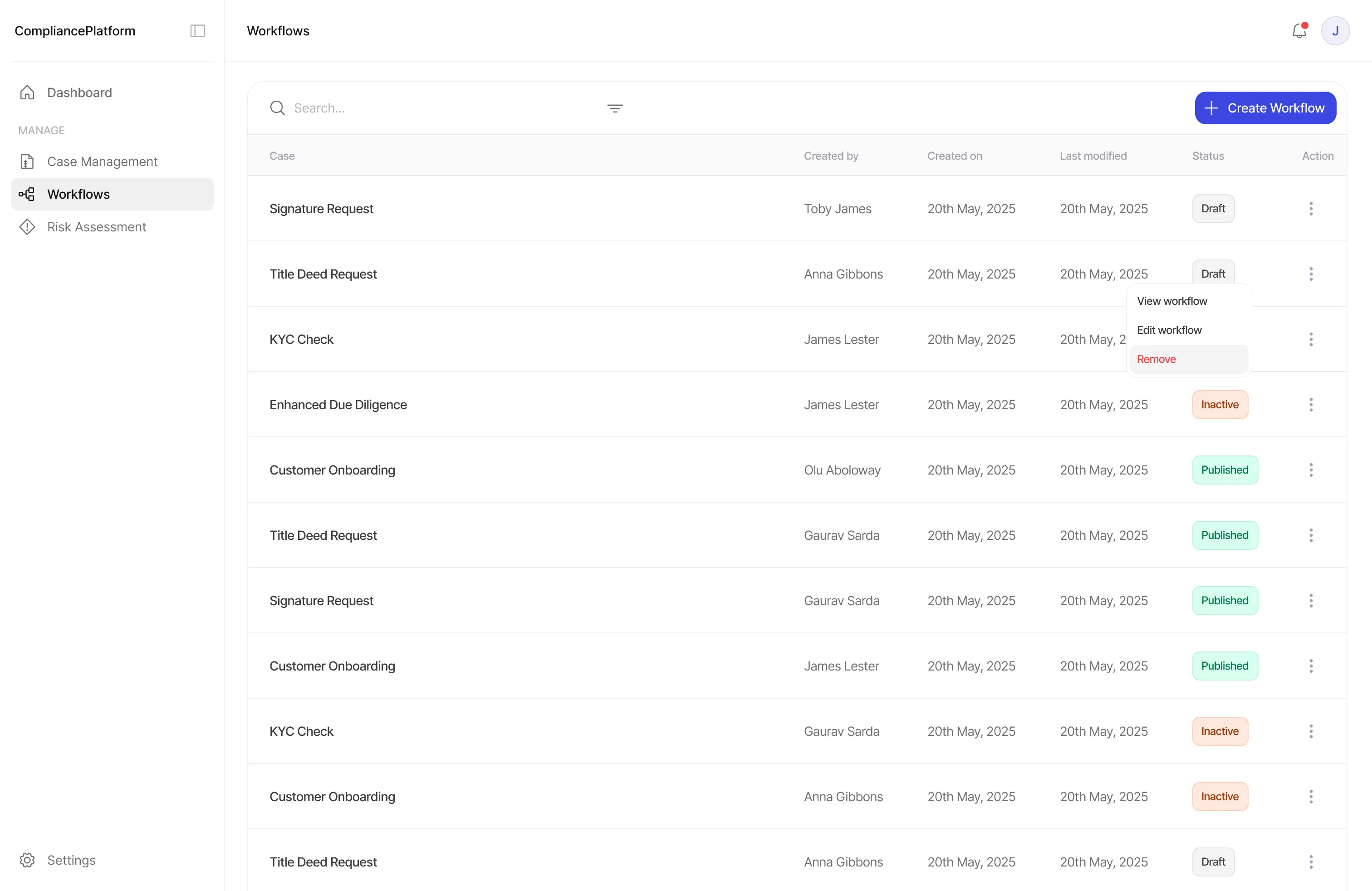
Task: Open the profile avatar menu
Action: tap(1336, 30)
